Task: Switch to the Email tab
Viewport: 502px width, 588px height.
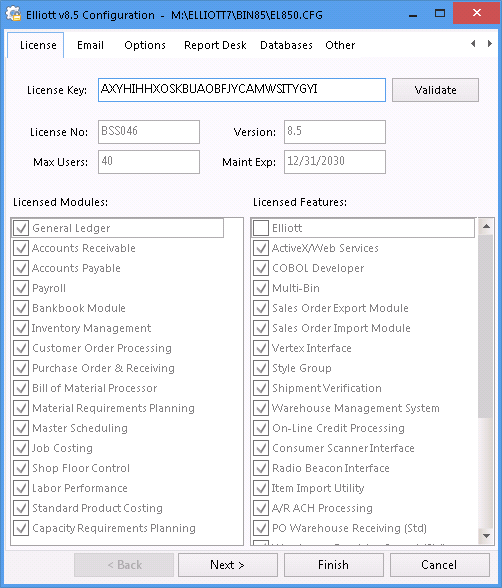Action: pos(90,45)
